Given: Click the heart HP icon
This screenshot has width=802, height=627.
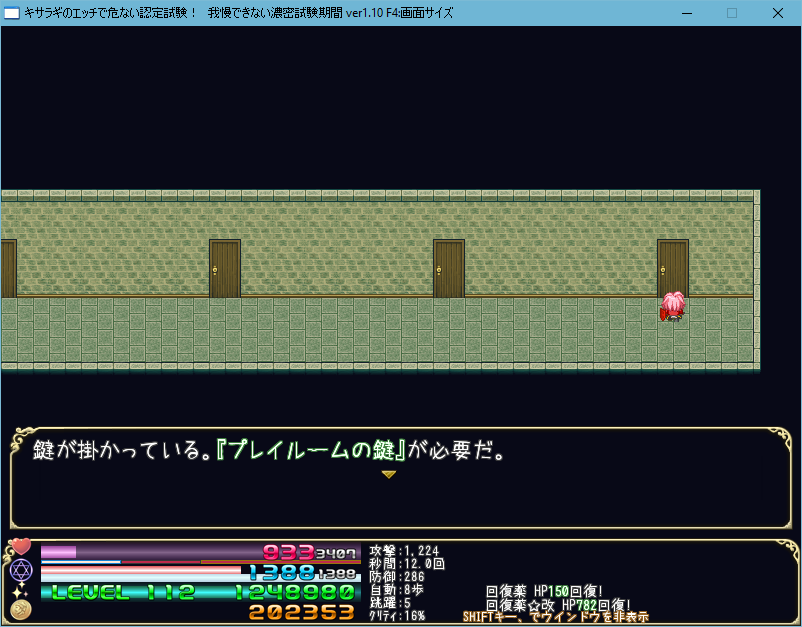Looking at the screenshot, I should (x=20, y=548).
